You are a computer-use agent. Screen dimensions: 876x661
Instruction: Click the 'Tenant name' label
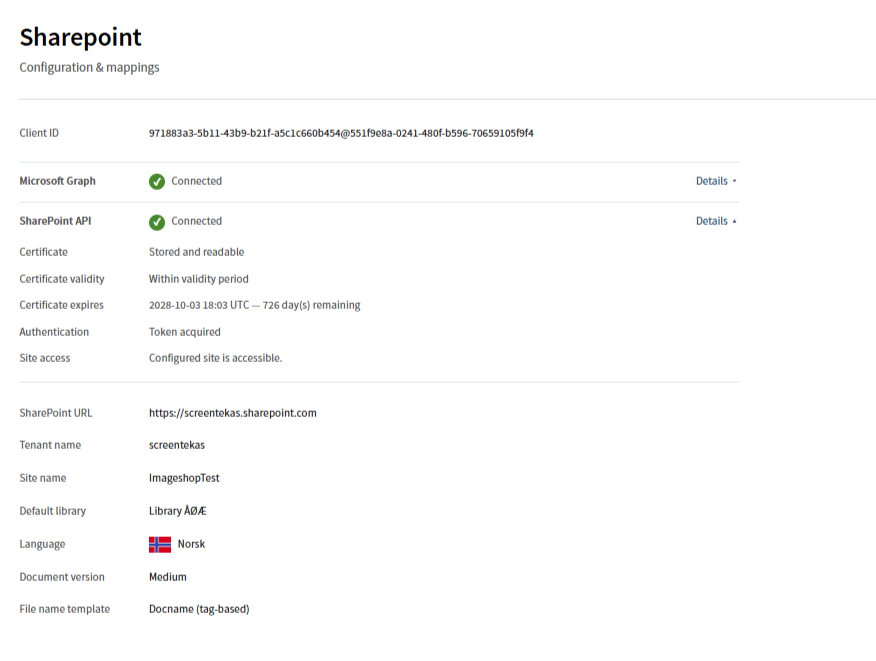coord(50,445)
